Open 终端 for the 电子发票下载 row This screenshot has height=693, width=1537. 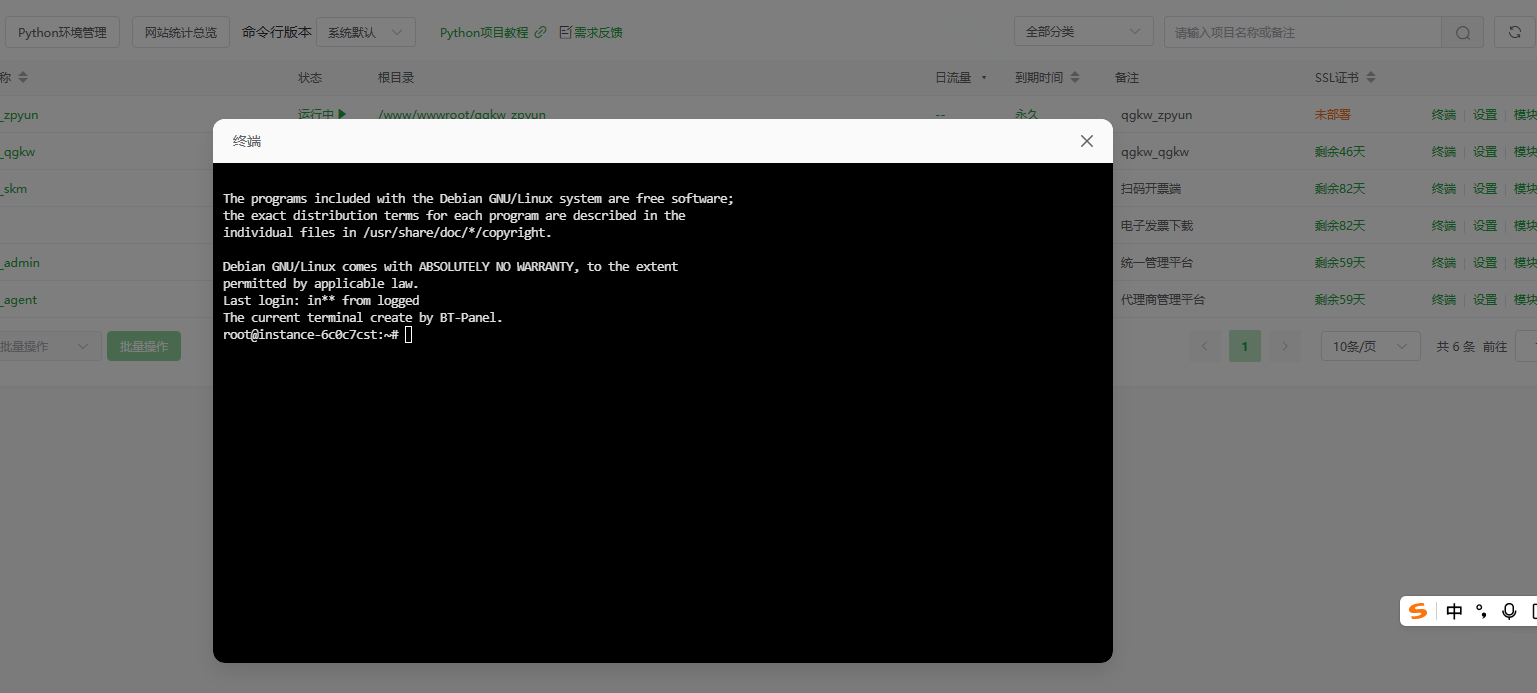pos(1444,226)
